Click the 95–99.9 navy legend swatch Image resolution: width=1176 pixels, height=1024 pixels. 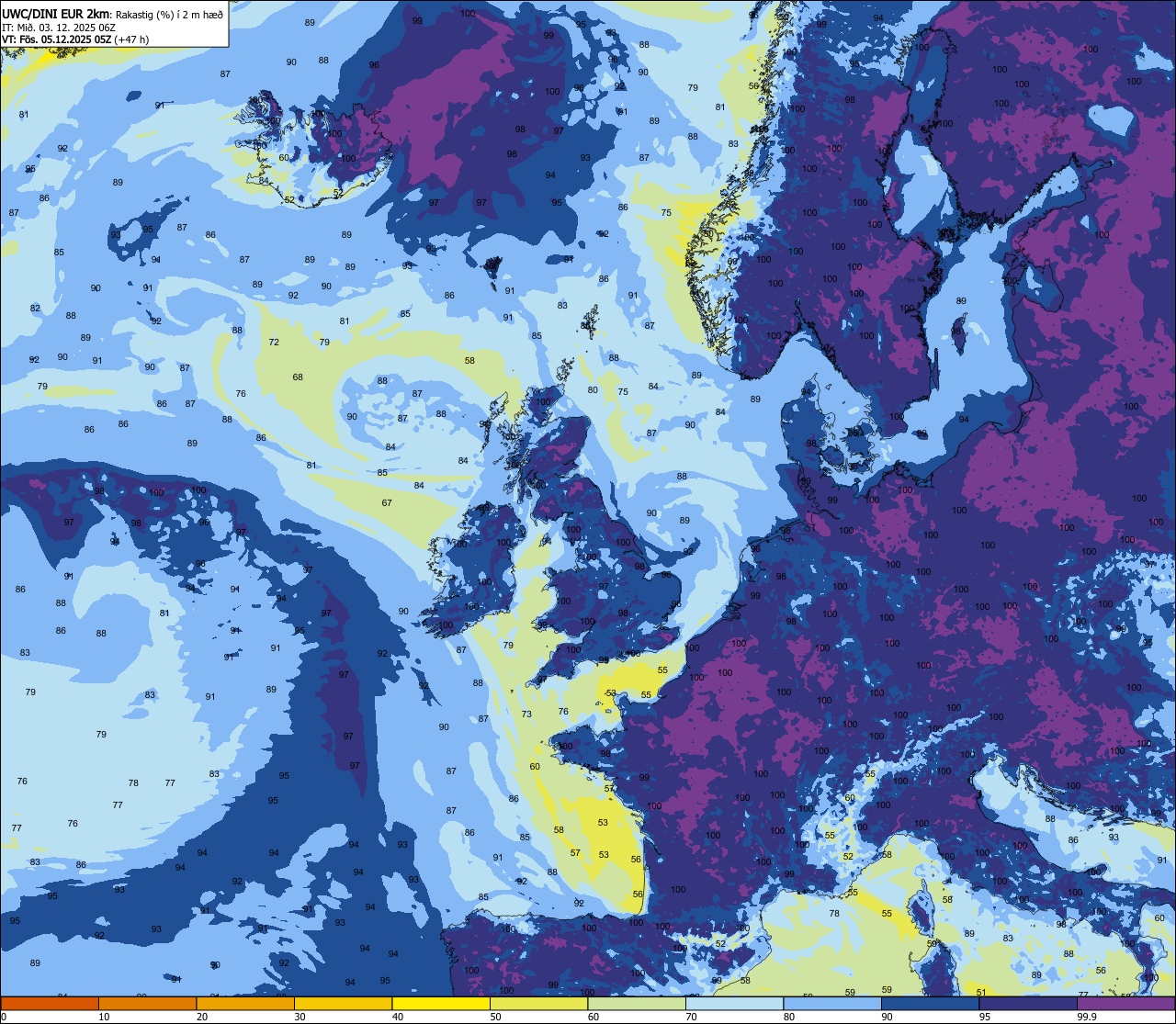pyautogui.click(x=1028, y=1003)
